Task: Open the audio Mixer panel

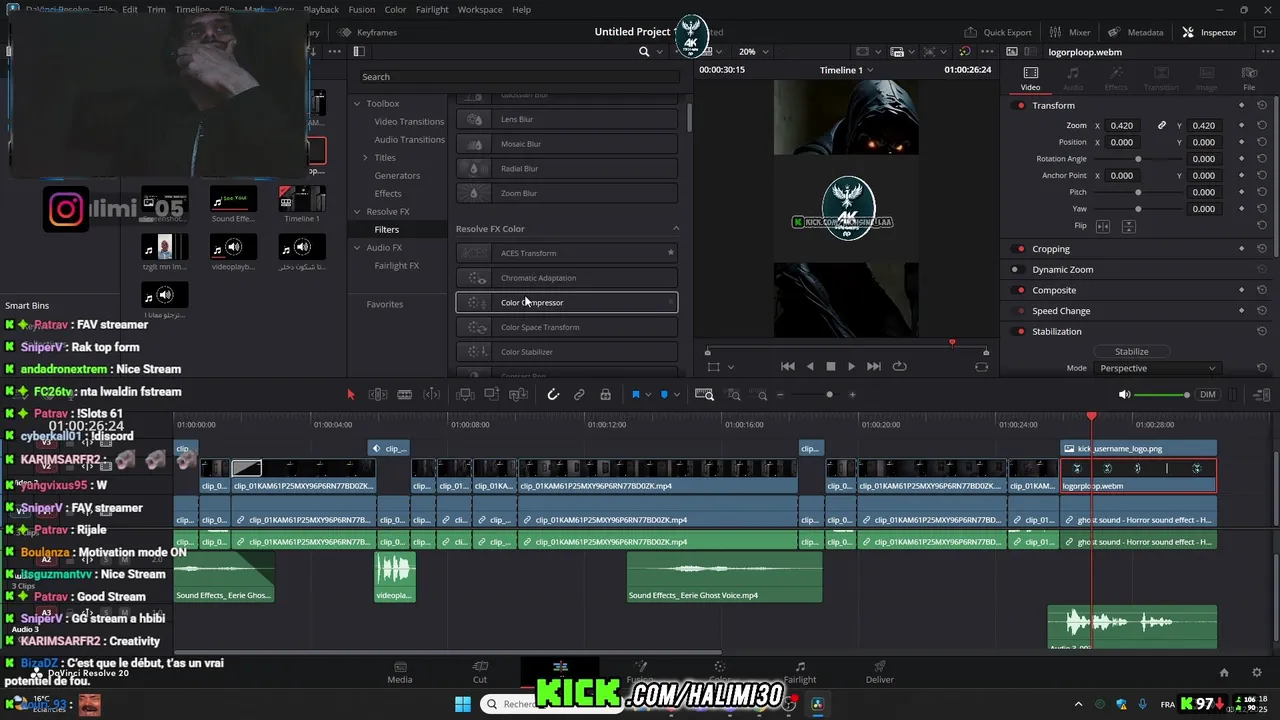Action: 1070,32
